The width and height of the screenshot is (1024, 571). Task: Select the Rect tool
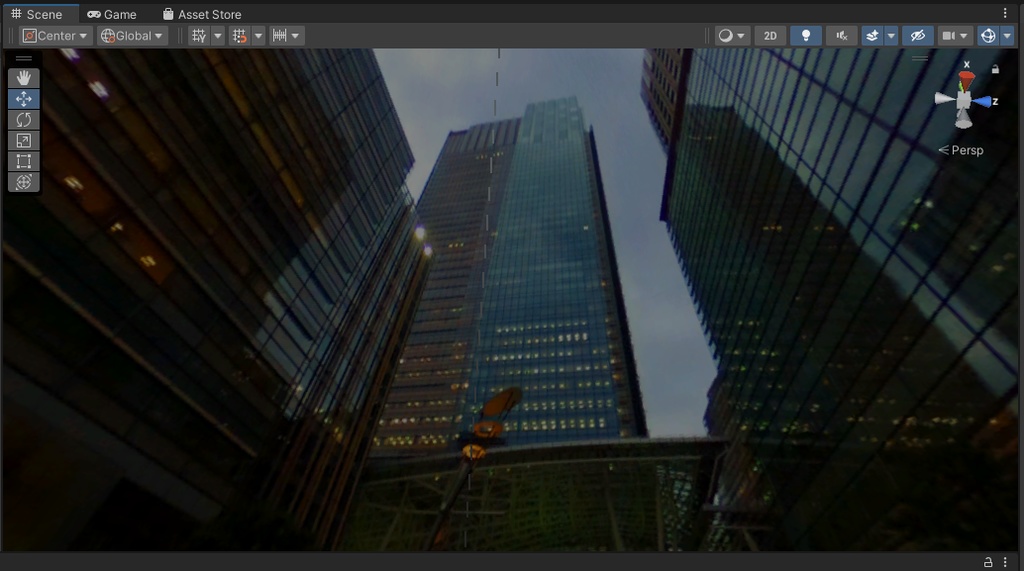[x=24, y=161]
